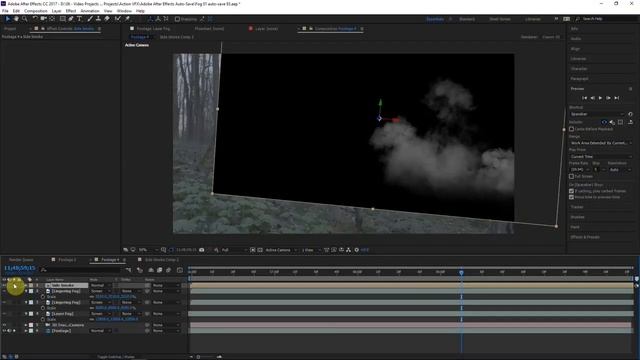Switch to Side Smoke Comp 1 timeline tab
Image resolution: width=640 pixels, height=360 pixels.
162,260
